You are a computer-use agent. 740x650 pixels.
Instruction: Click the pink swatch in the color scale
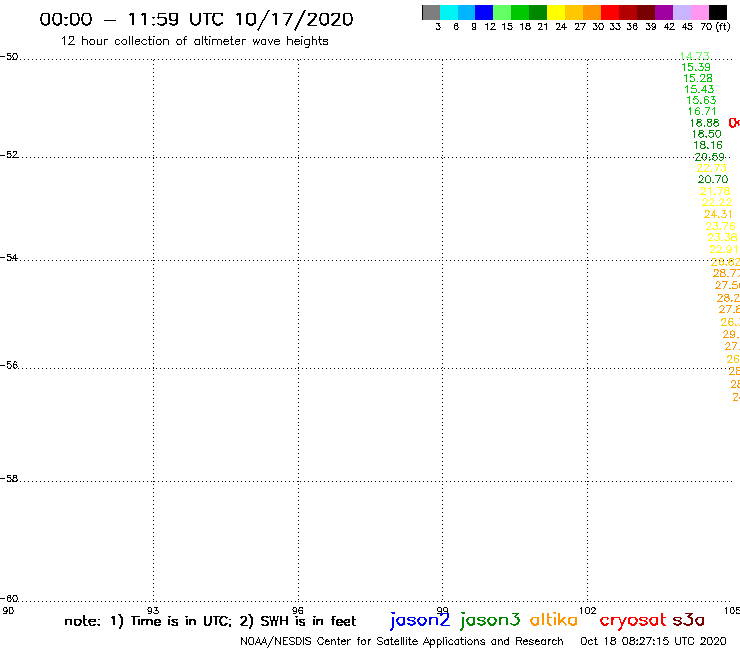pos(699,12)
